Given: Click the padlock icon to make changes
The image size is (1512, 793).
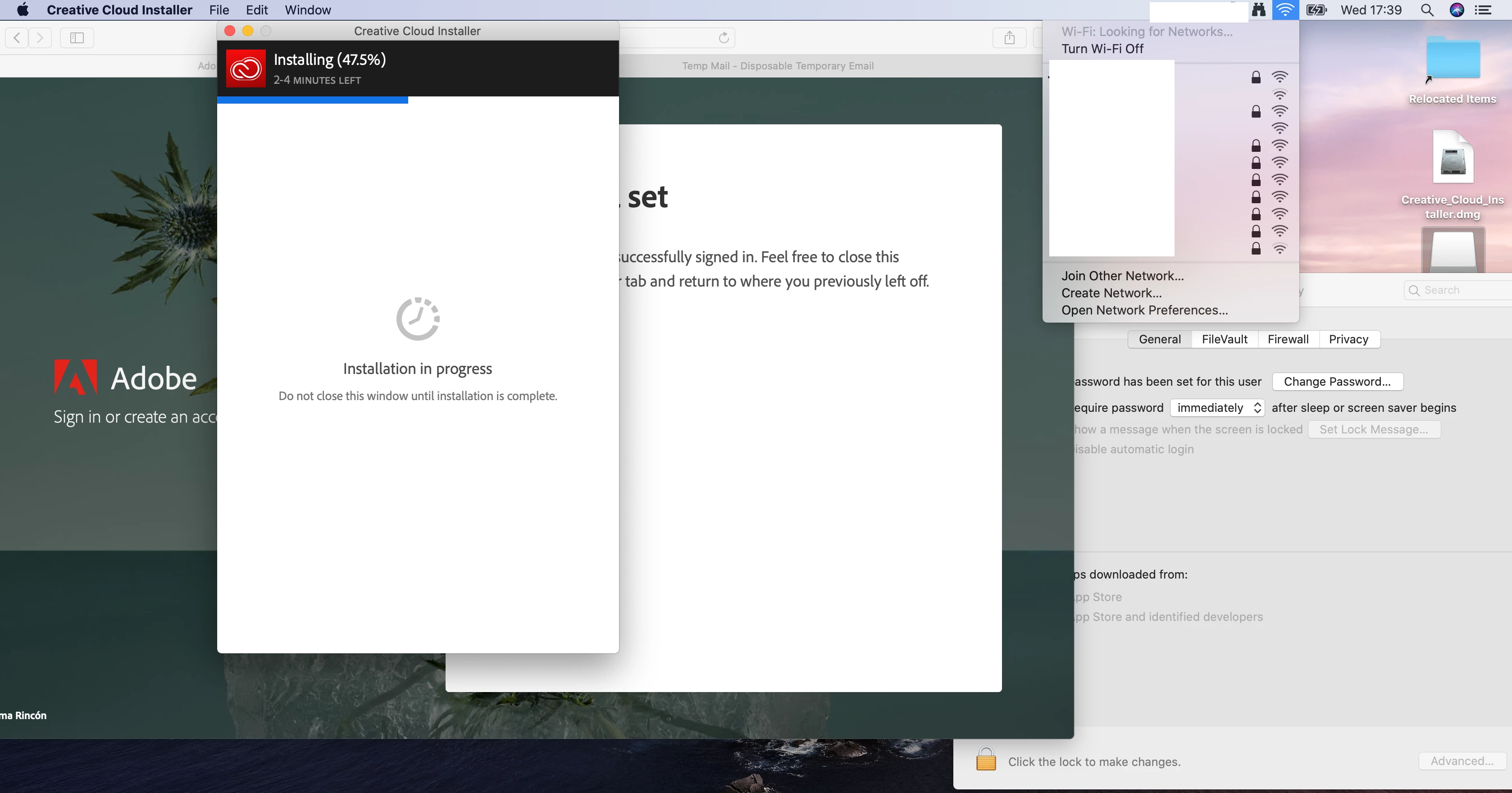Looking at the screenshot, I should coord(986,759).
